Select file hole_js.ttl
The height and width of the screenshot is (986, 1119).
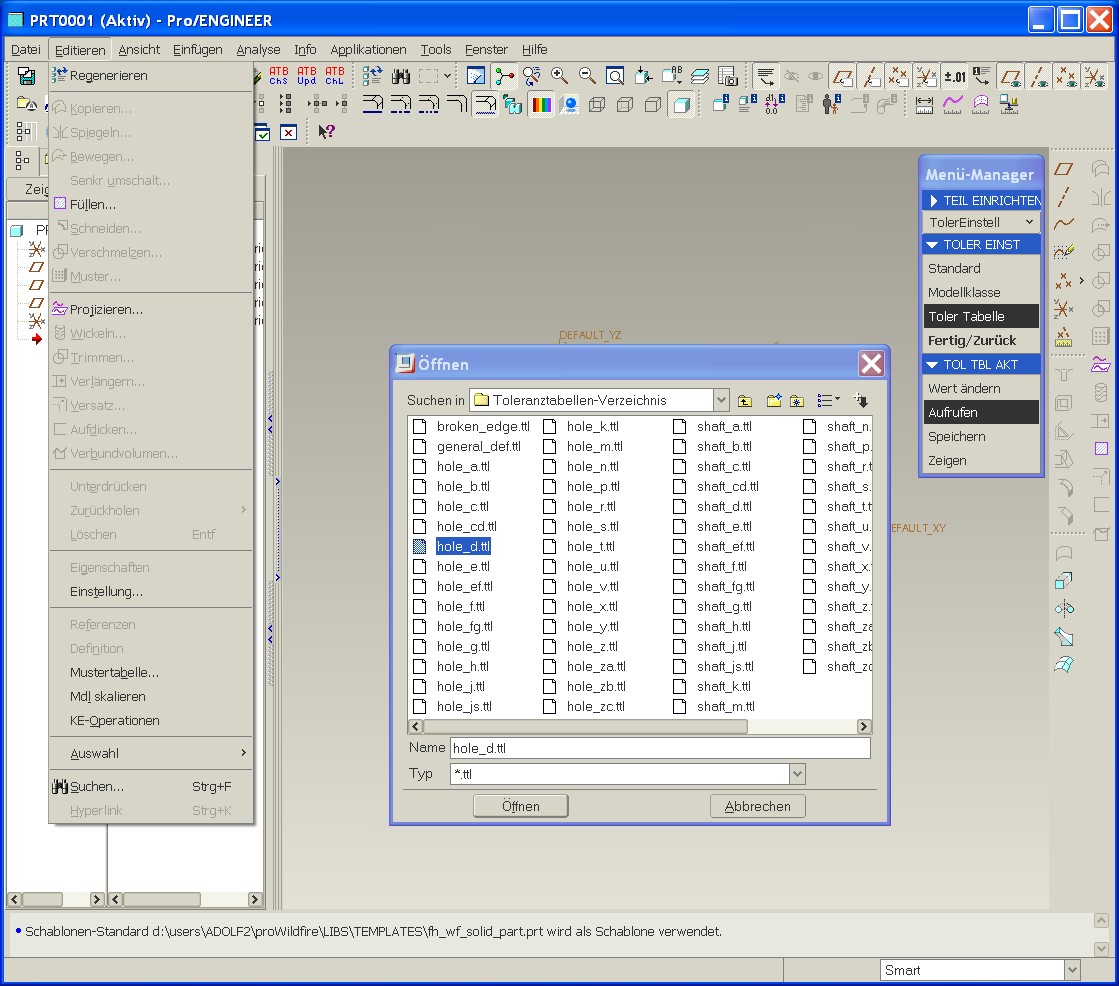(x=464, y=706)
